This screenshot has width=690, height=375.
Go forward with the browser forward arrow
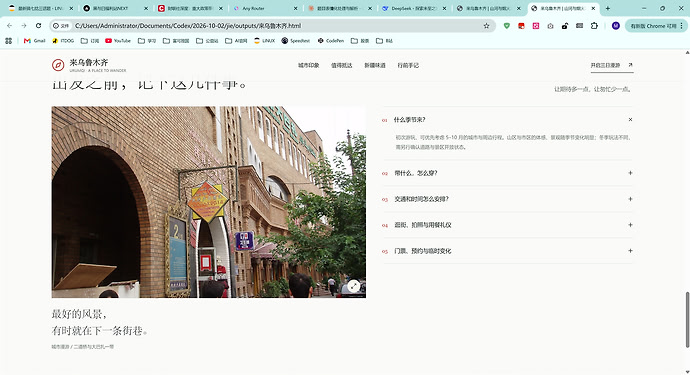click(24, 26)
